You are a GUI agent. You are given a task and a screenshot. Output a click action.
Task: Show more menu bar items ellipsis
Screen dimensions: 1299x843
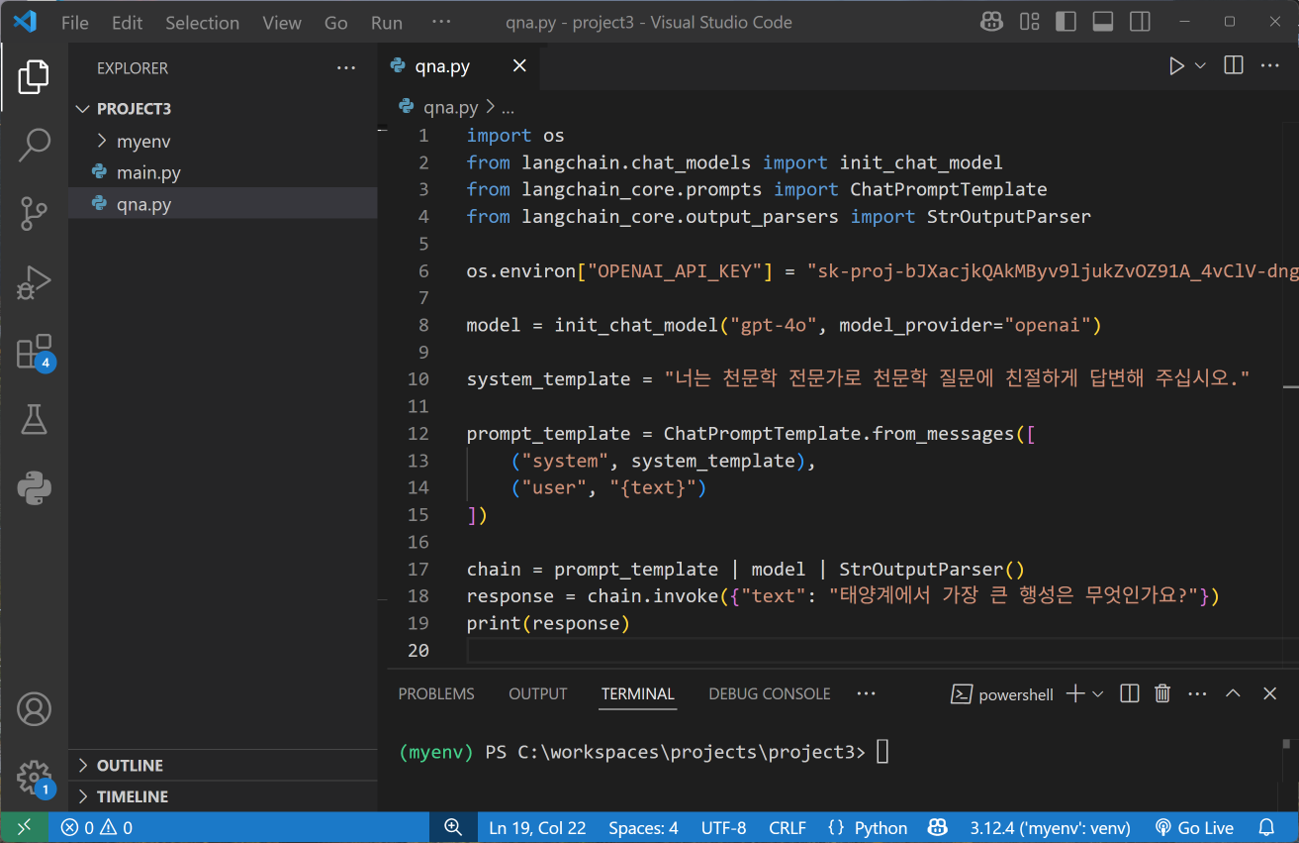tap(441, 22)
